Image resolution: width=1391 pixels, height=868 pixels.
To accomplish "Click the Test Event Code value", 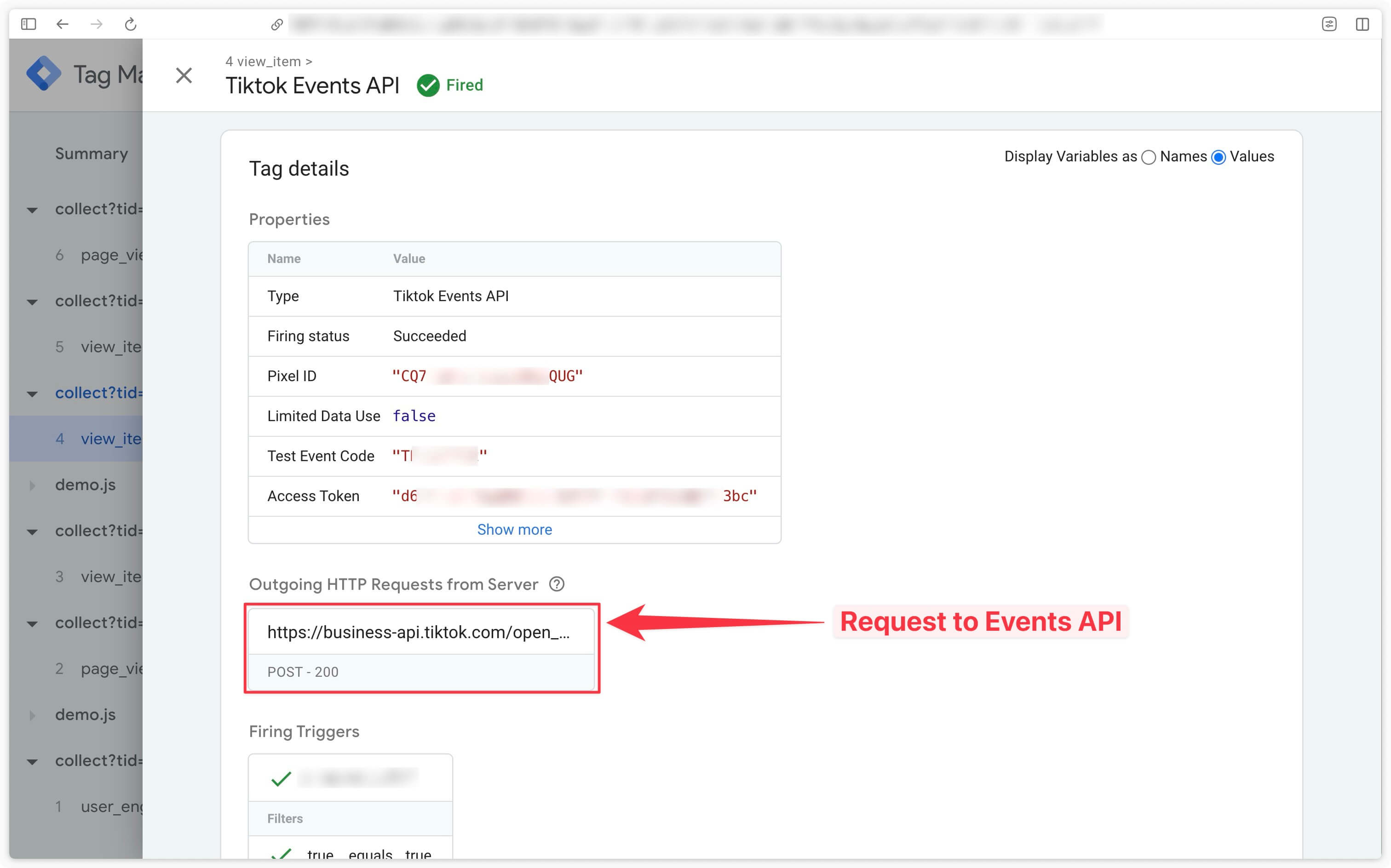I will (x=439, y=456).
